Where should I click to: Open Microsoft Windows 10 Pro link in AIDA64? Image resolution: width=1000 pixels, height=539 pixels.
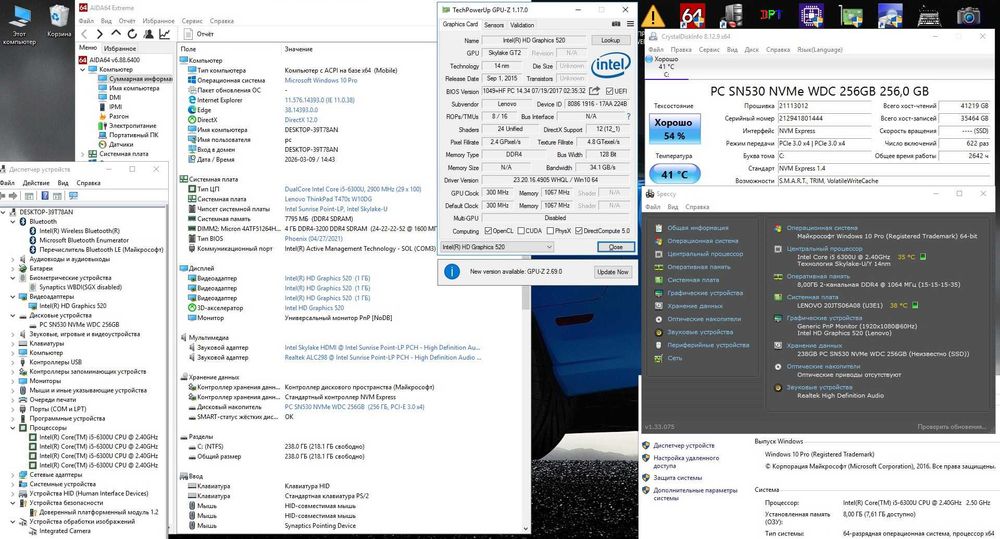(321, 80)
